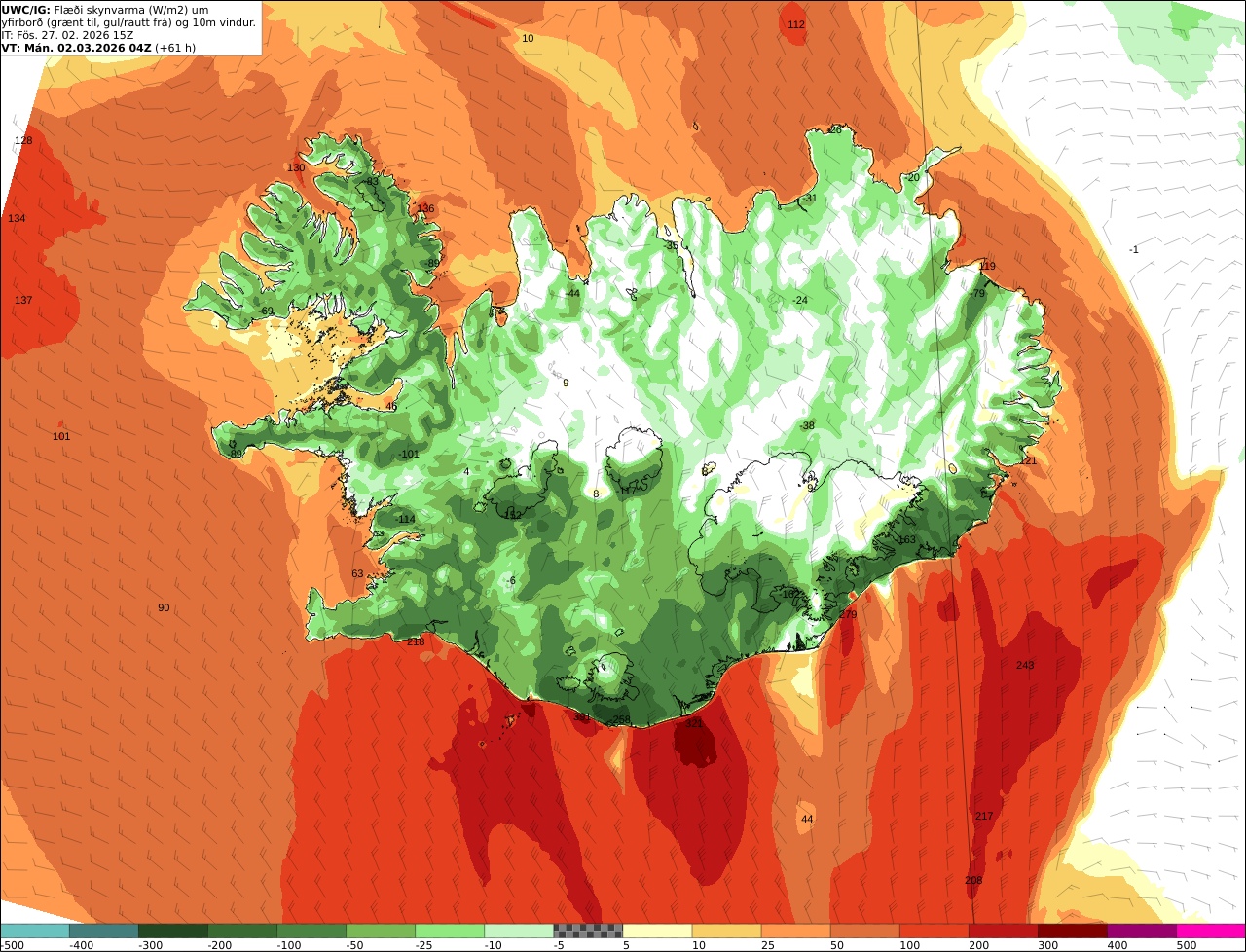Click the '-101' flux value in west Iceland
Image resolution: width=1246 pixels, height=952 pixels.
409,454
